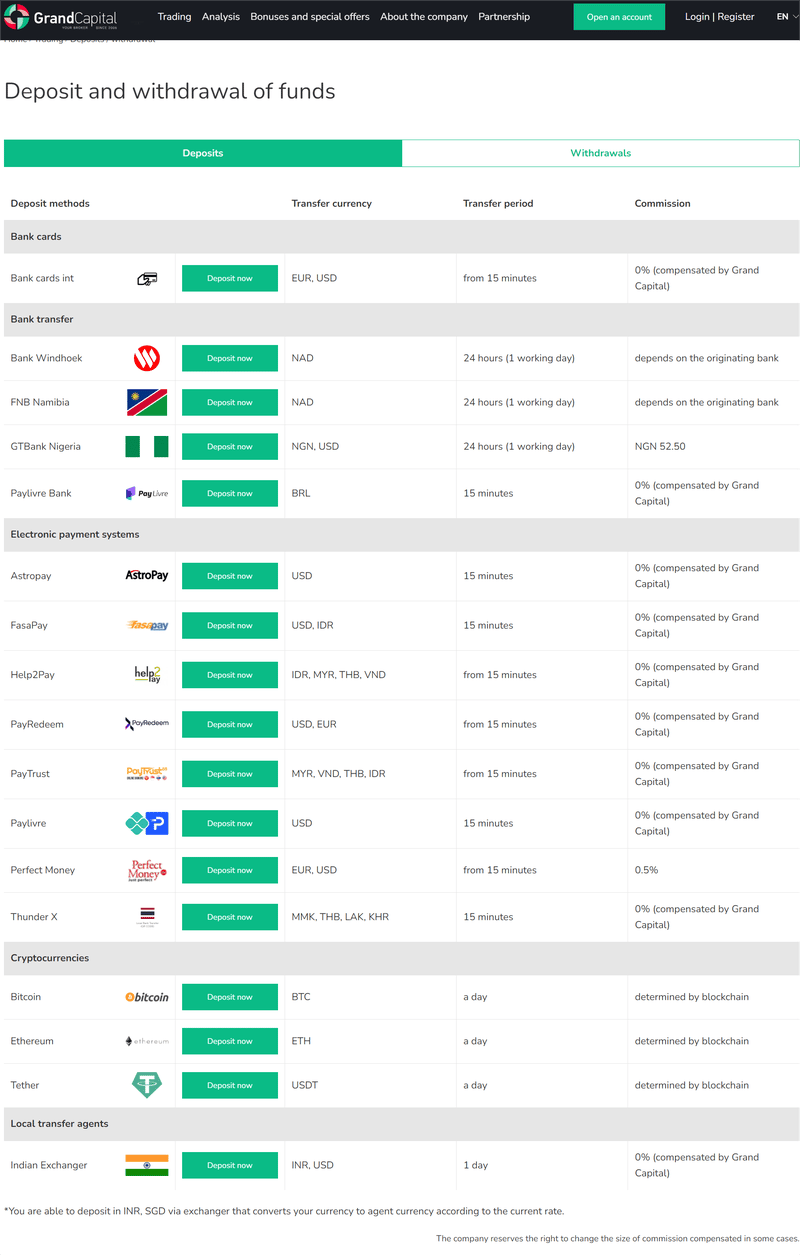Click the Electronic payment systems heading
Image resolution: width=800 pixels, height=1255 pixels.
pos(75,534)
